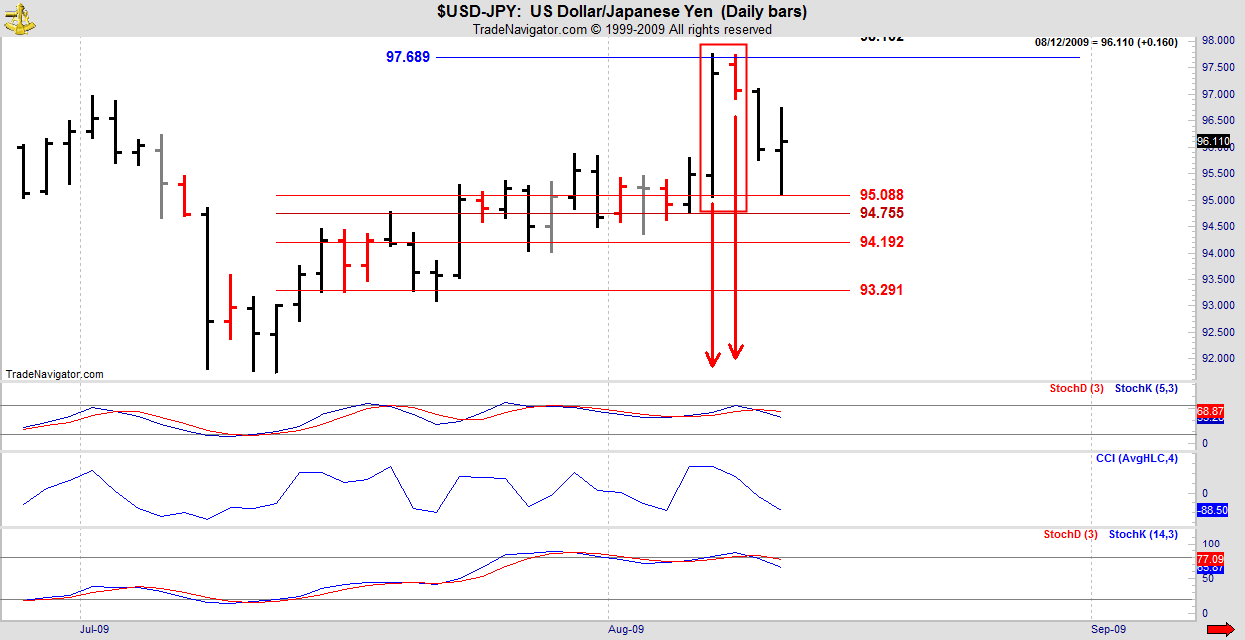Click the black 96.110 current price marker
Viewport: 1245px width, 640px height.
point(1213,142)
